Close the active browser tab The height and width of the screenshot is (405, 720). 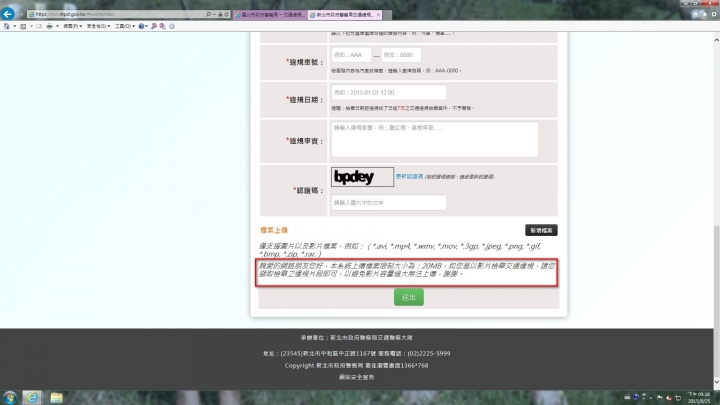378,15
